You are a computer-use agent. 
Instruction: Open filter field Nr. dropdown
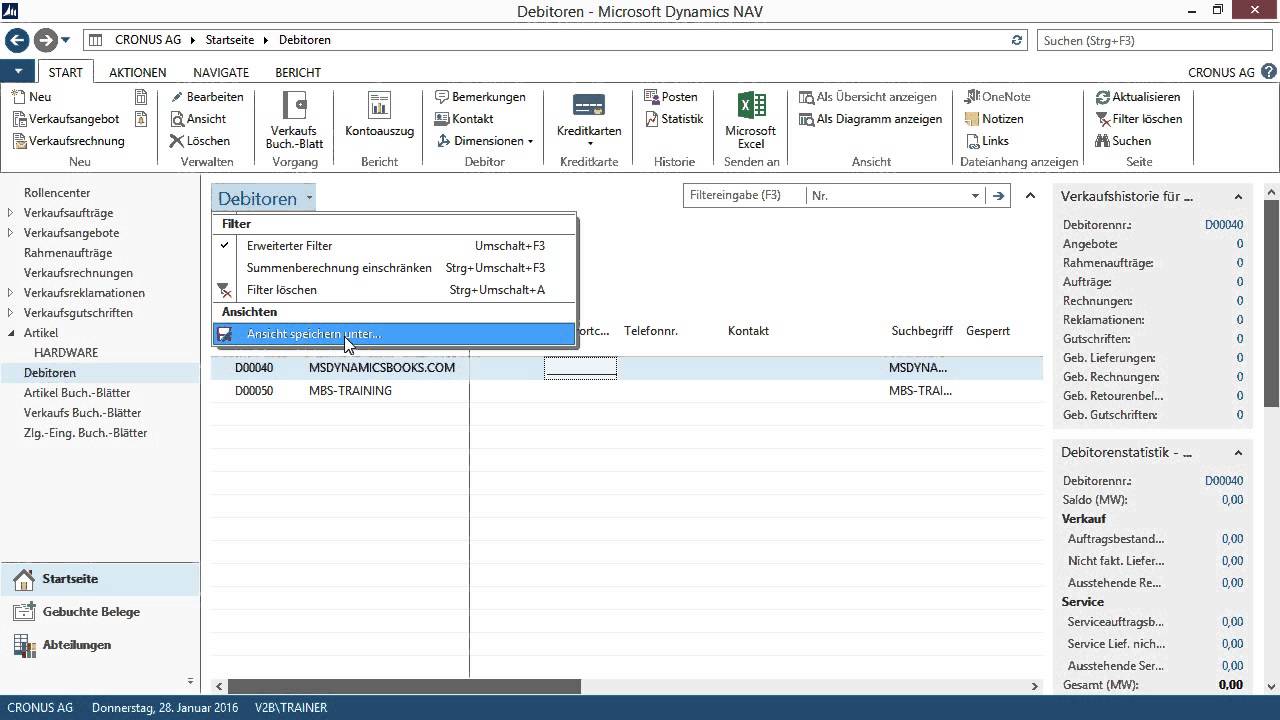[x=975, y=196]
